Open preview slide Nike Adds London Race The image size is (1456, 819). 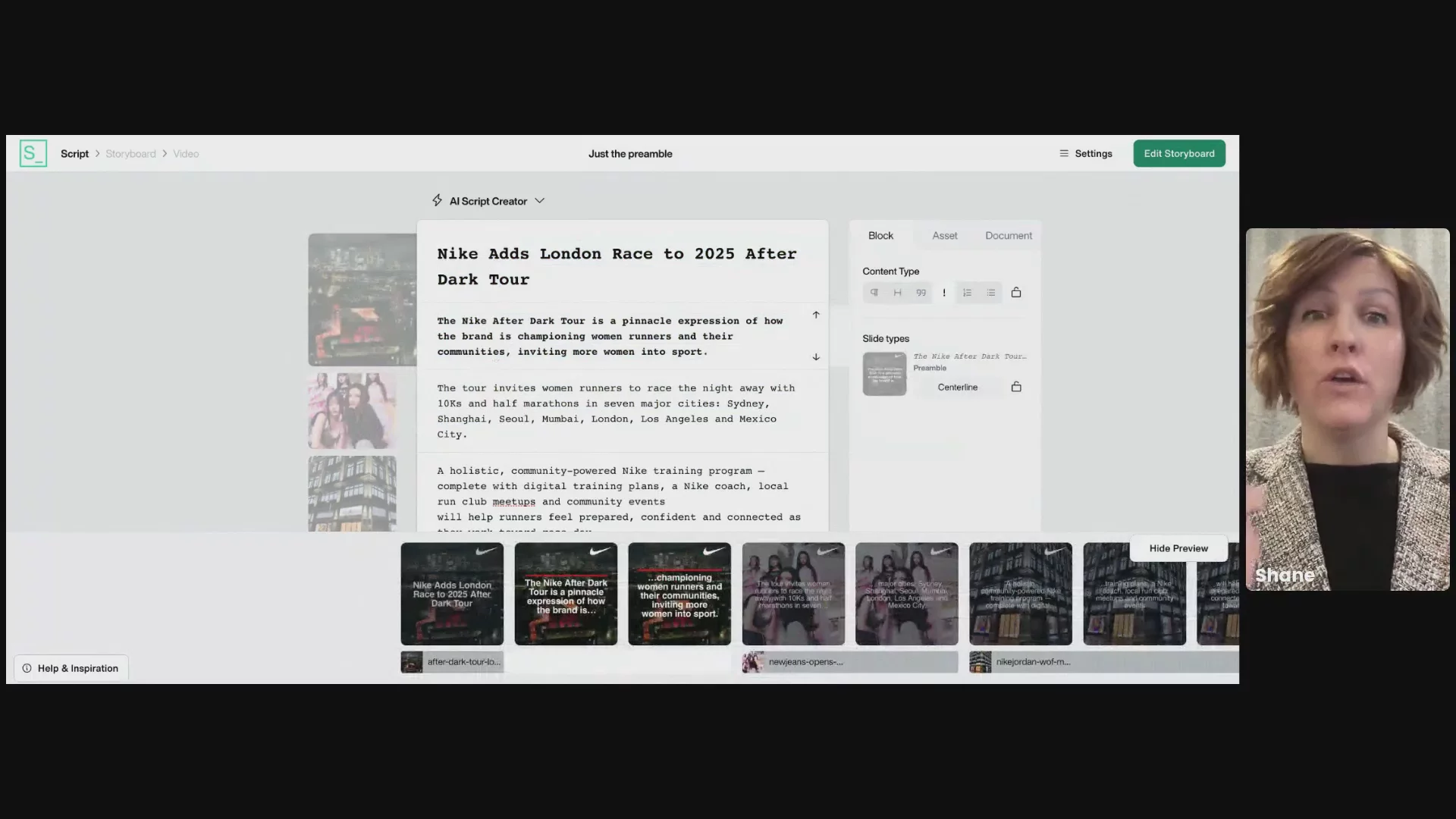click(452, 594)
